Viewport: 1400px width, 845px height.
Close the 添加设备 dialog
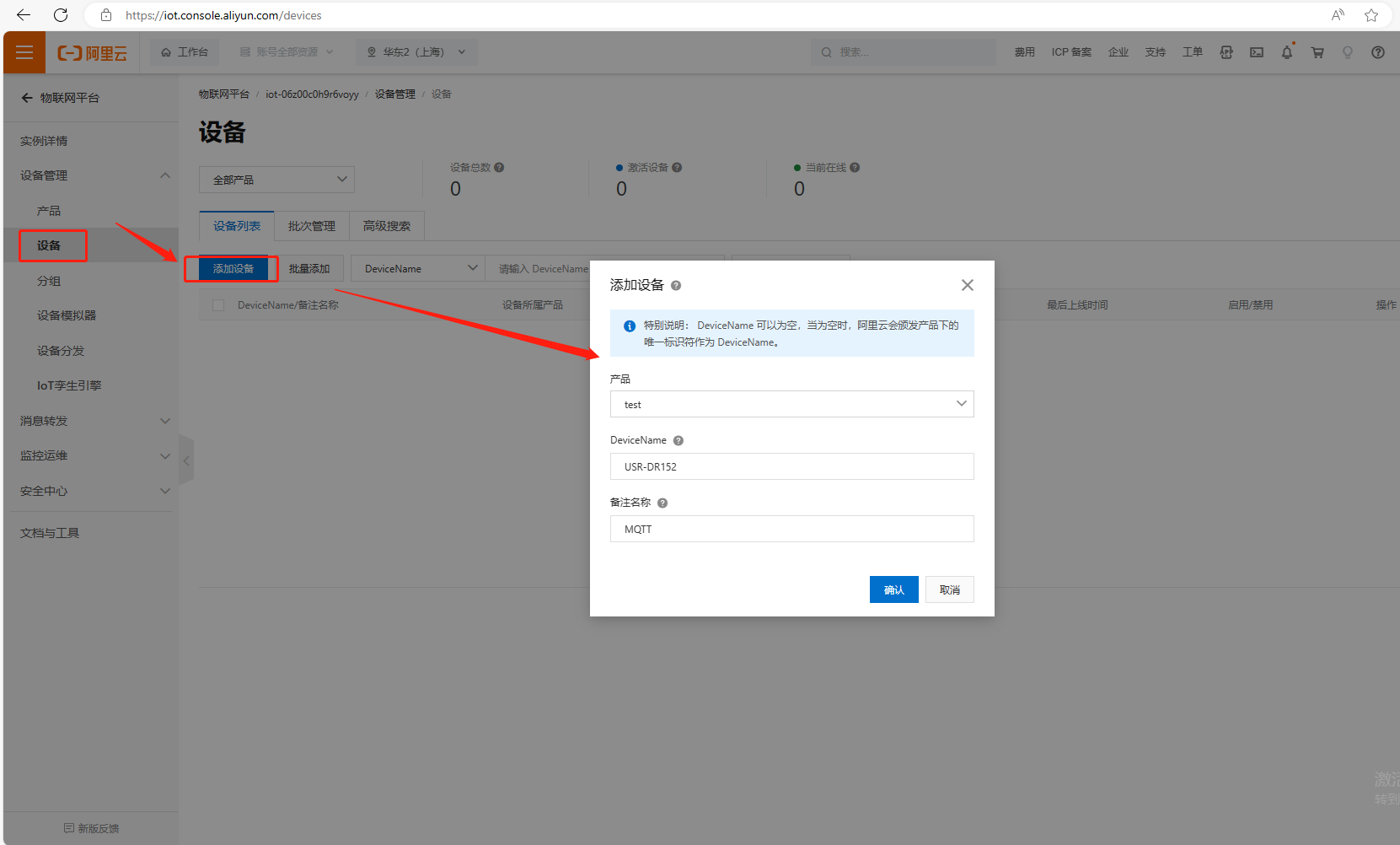point(967,285)
